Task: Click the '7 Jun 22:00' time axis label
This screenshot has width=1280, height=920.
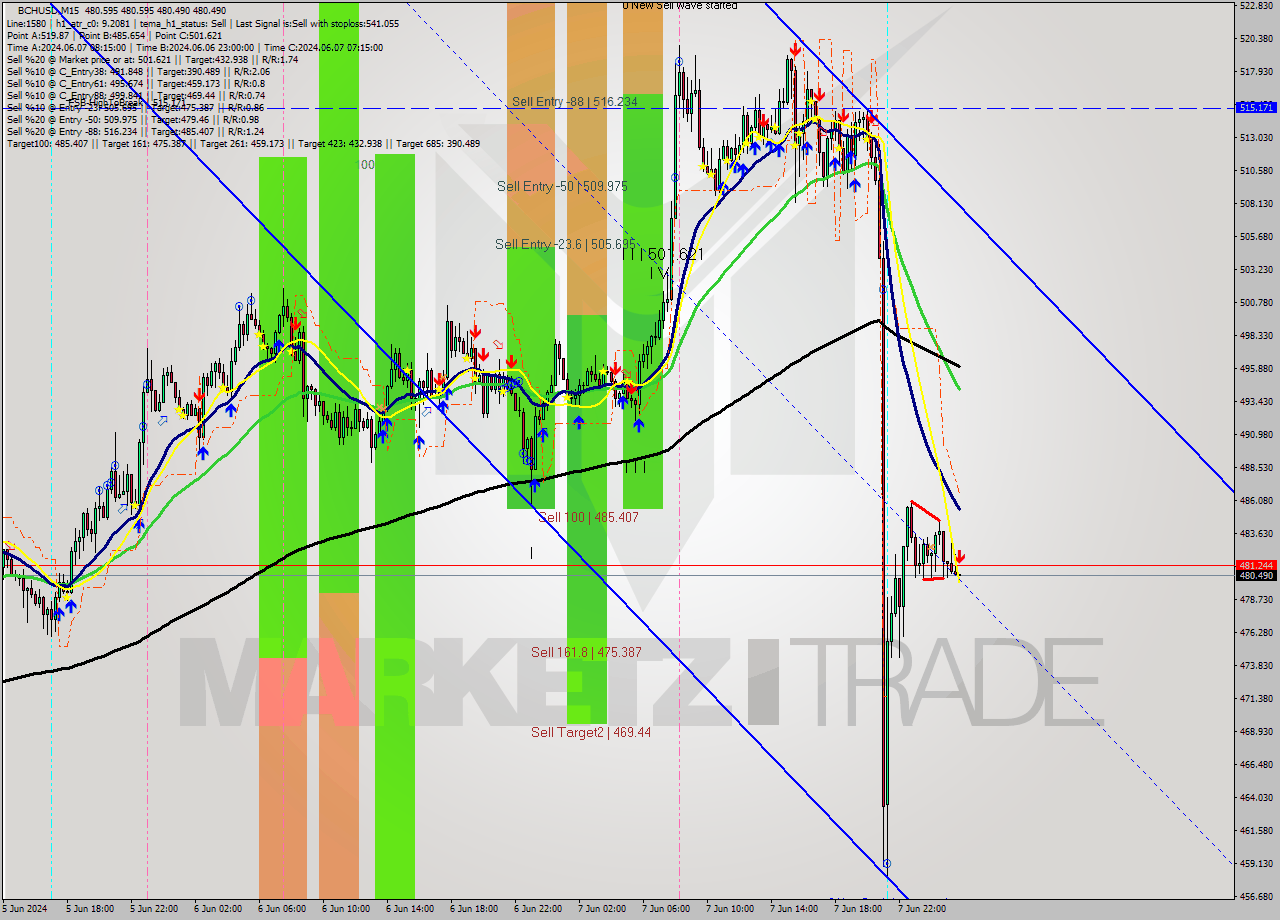Action: [x=922, y=909]
